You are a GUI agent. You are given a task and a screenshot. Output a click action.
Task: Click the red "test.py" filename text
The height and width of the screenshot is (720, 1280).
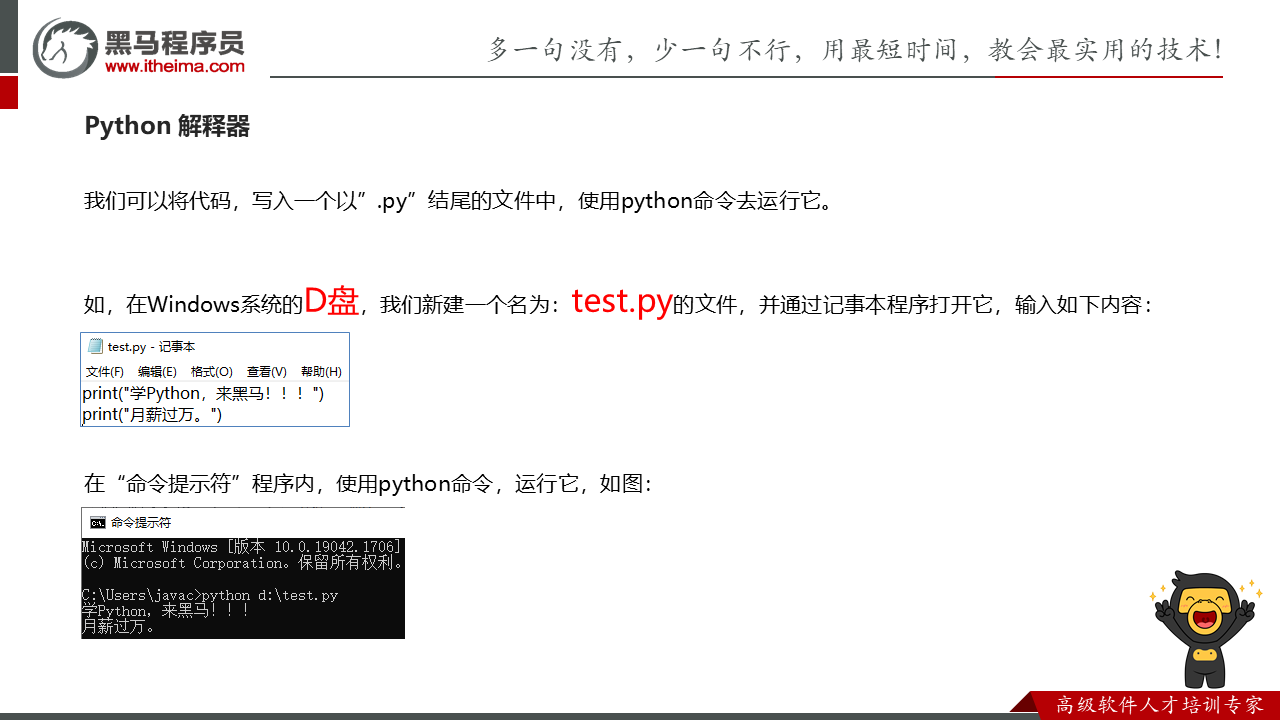click(x=621, y=301)
